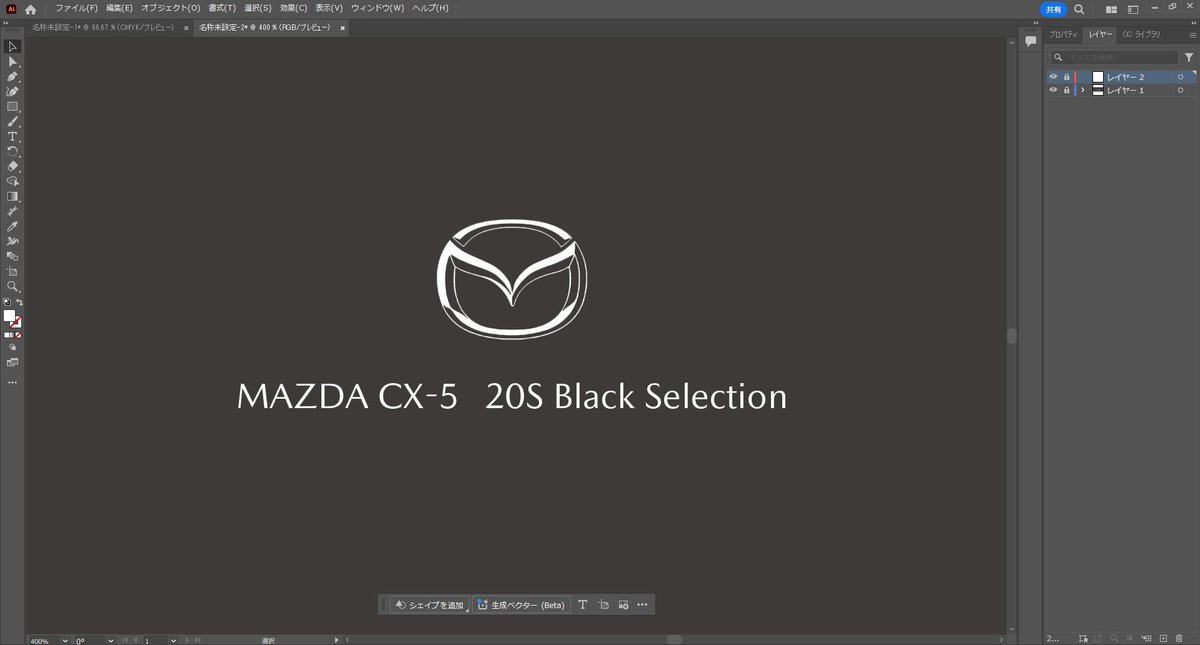Select the Eraser tool
The height and width of the screenshot is (645, 1200).
[x=13, y=166]
